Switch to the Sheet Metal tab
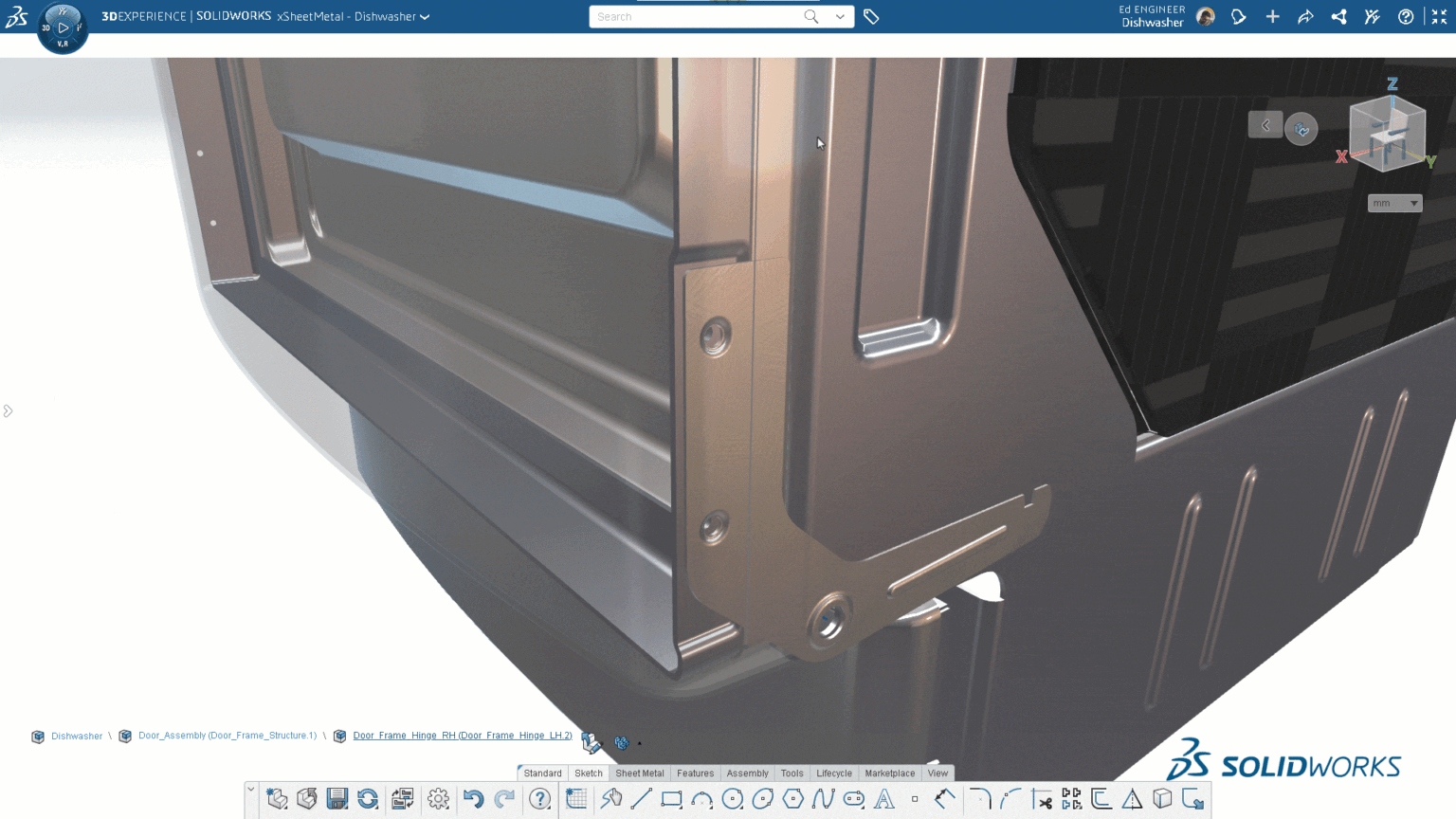Image resolution: width=1456 pixels, height=819 pixels. (639, 773)
